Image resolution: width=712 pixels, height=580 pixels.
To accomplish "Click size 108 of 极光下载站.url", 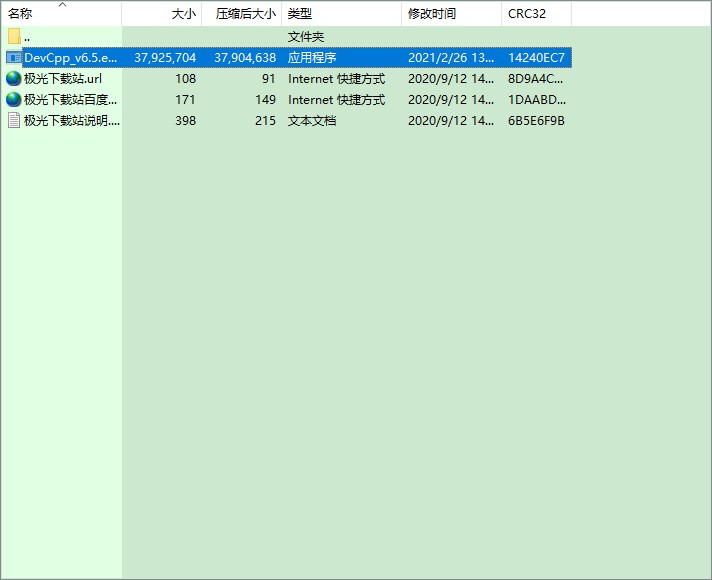I will coord(186,79).
